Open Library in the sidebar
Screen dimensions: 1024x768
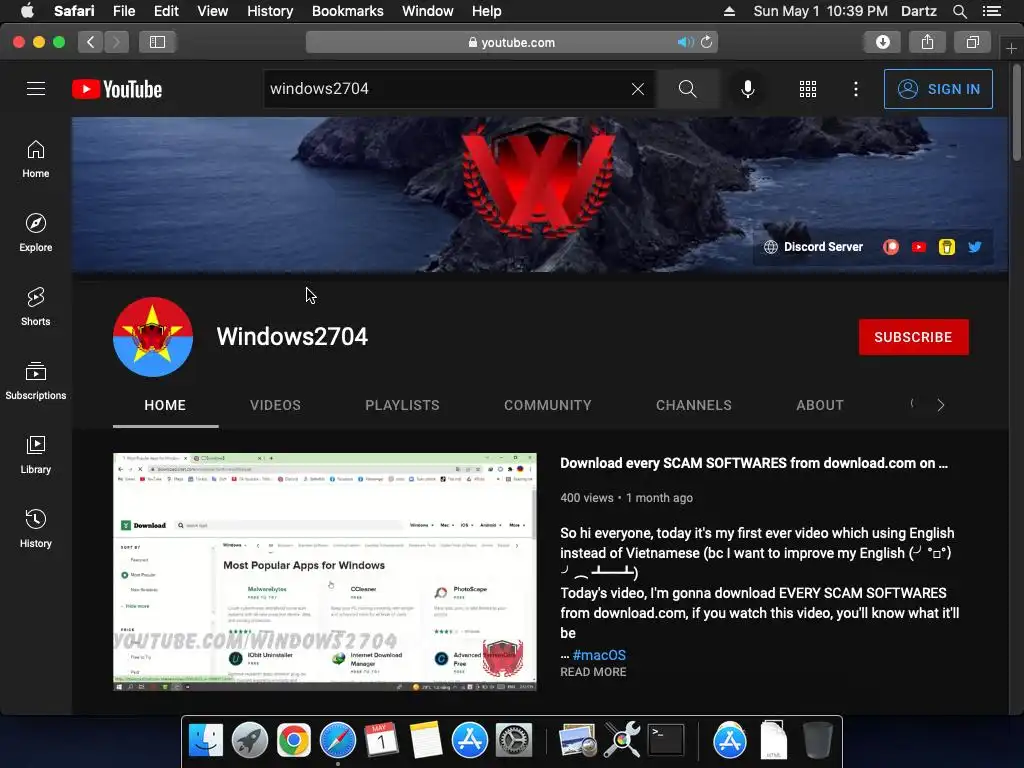click(36, 455)
